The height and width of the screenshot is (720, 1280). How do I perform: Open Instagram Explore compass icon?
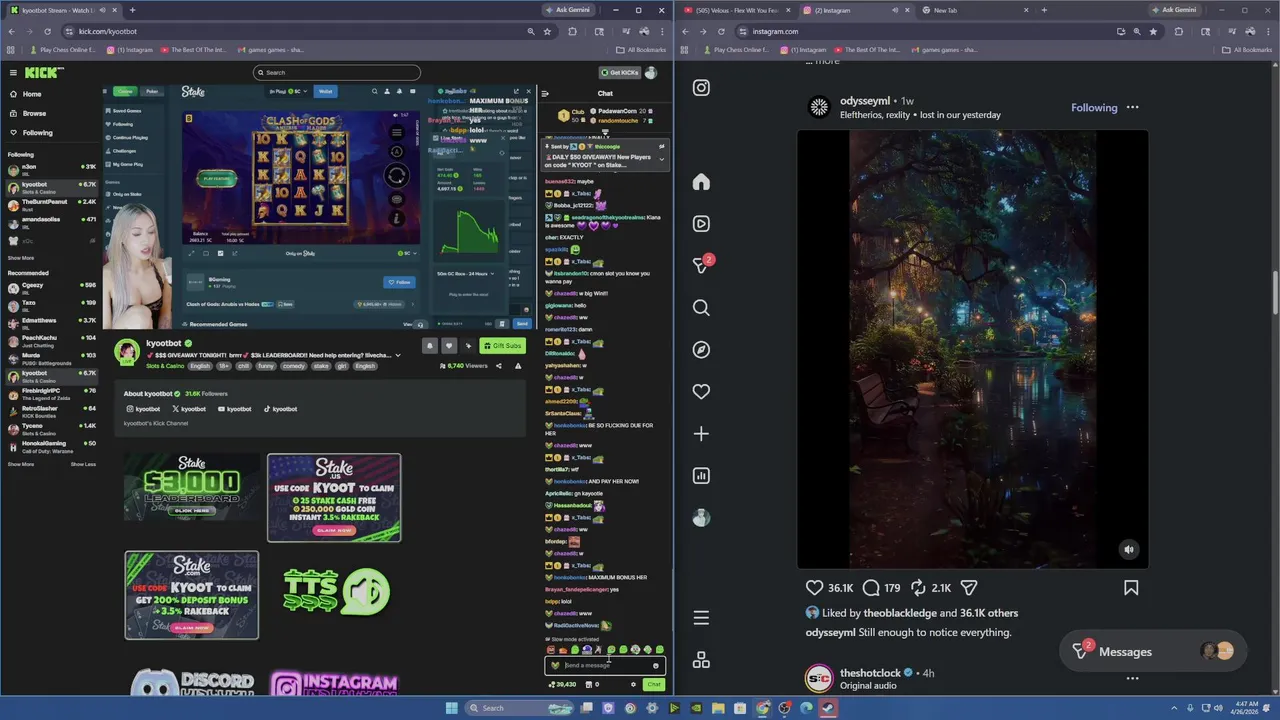[701, 350]
